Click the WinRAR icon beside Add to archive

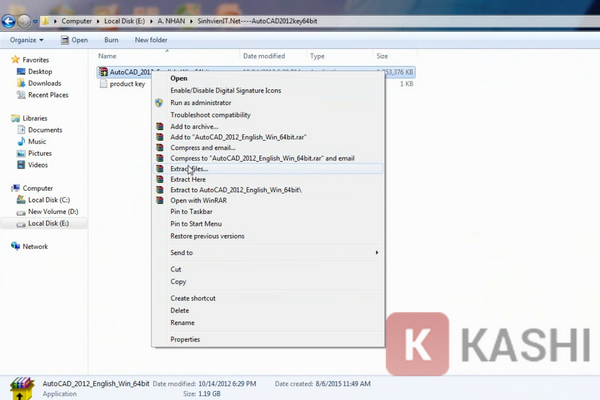[x=159, y=127]
